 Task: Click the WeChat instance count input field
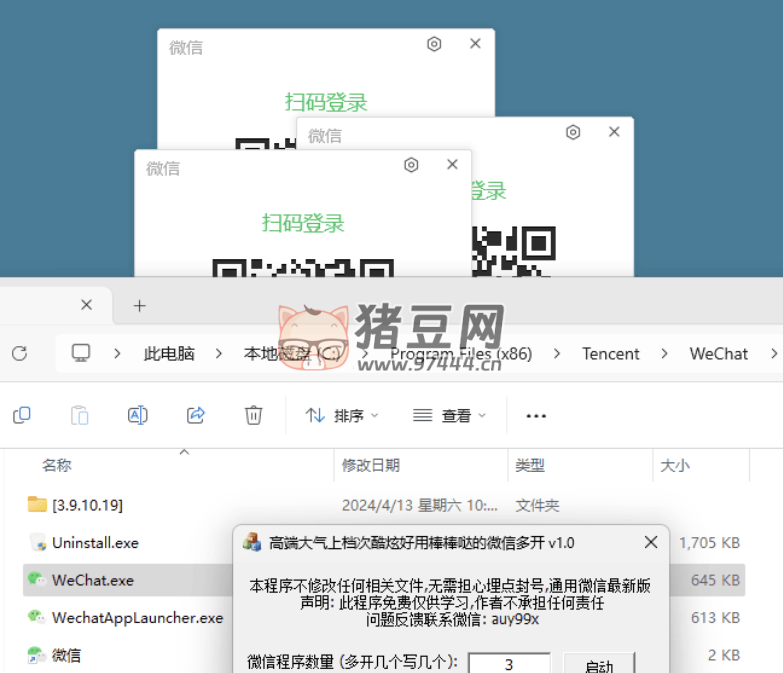click(x=509, y=664)
